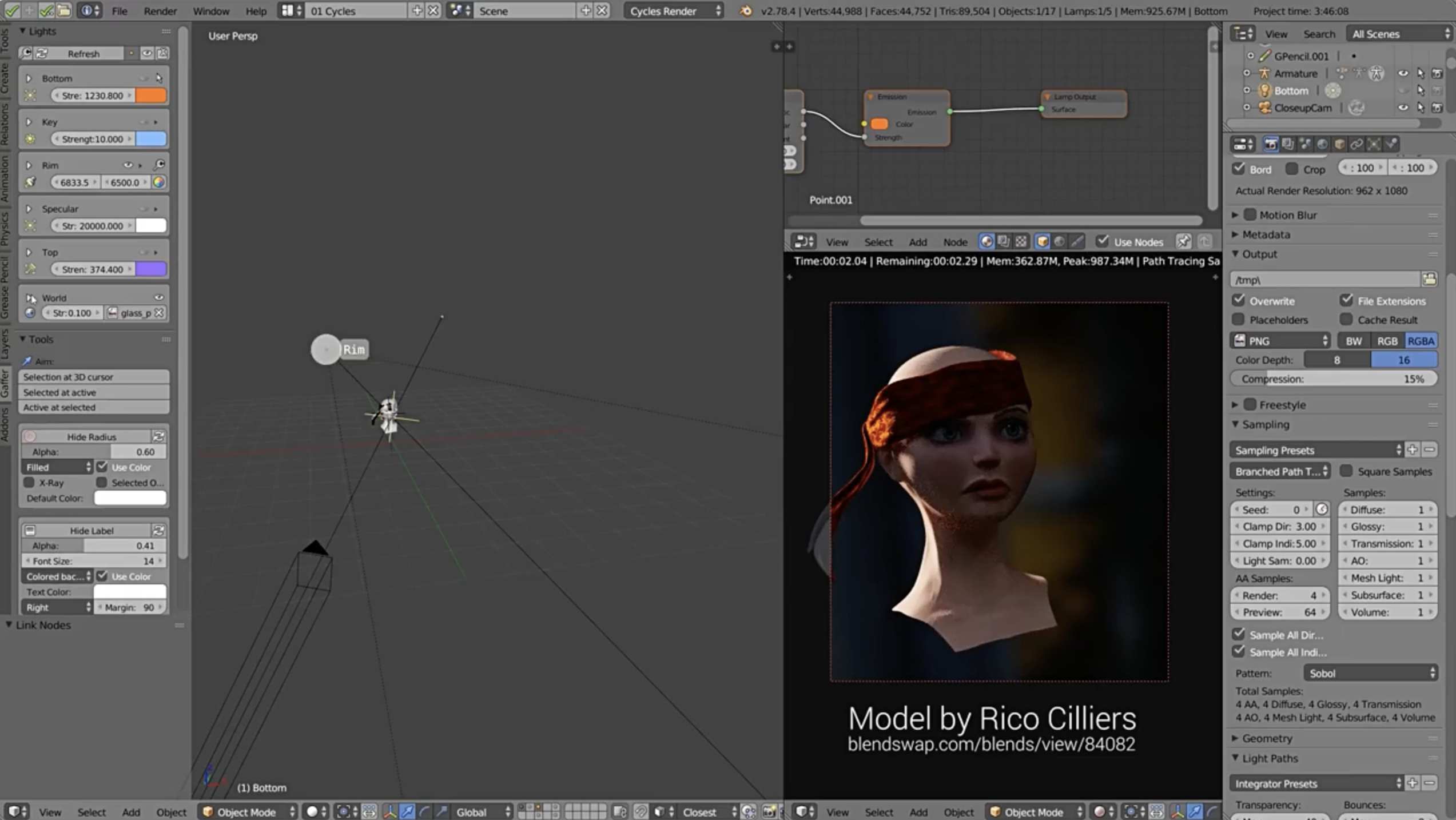1456x820 pixels.
Task: Click the clock icon next to the Seed field
Action: pyautogui.click(x=1322, y=509)
